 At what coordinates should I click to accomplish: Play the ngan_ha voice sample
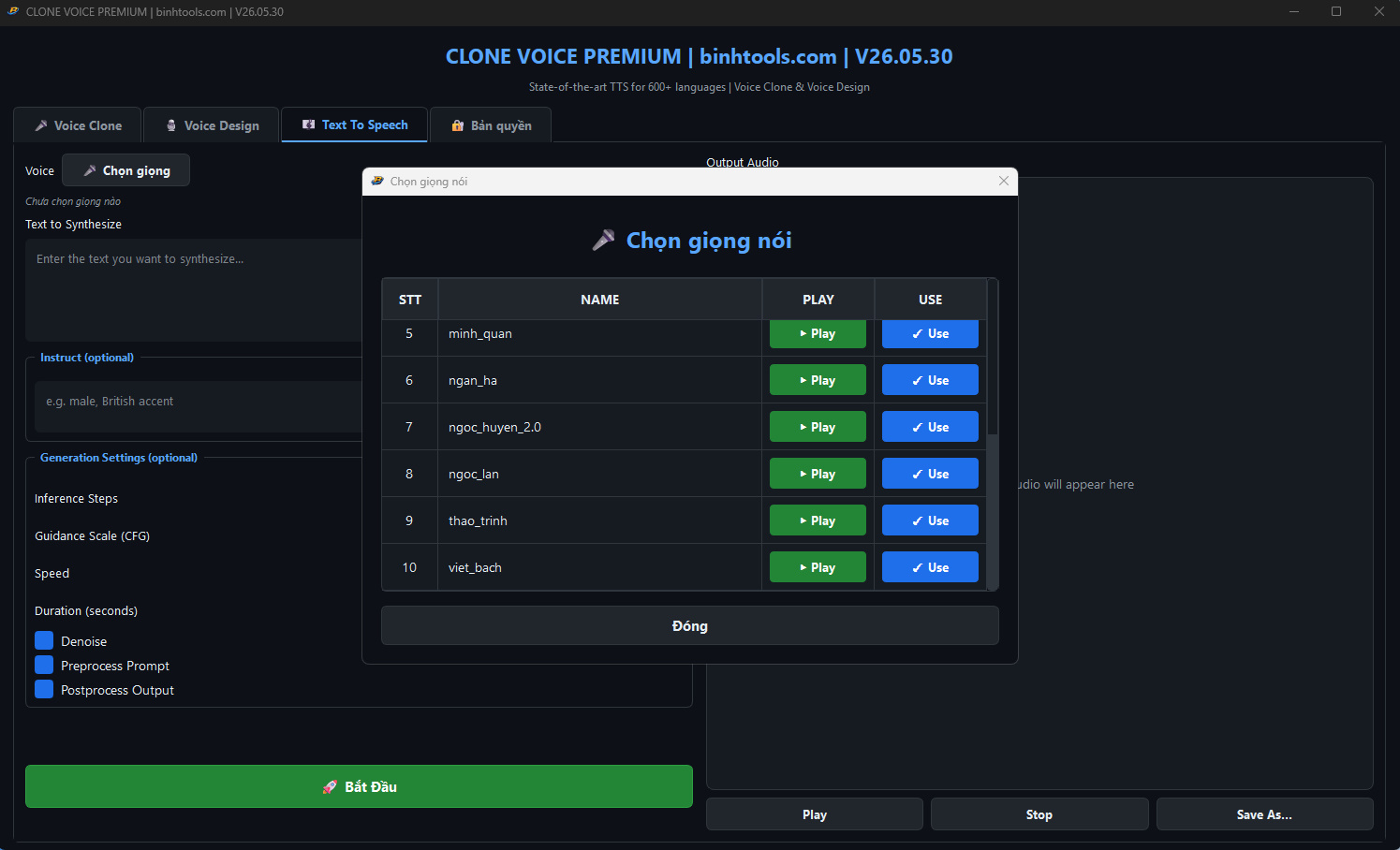click(x=818, y=380)
